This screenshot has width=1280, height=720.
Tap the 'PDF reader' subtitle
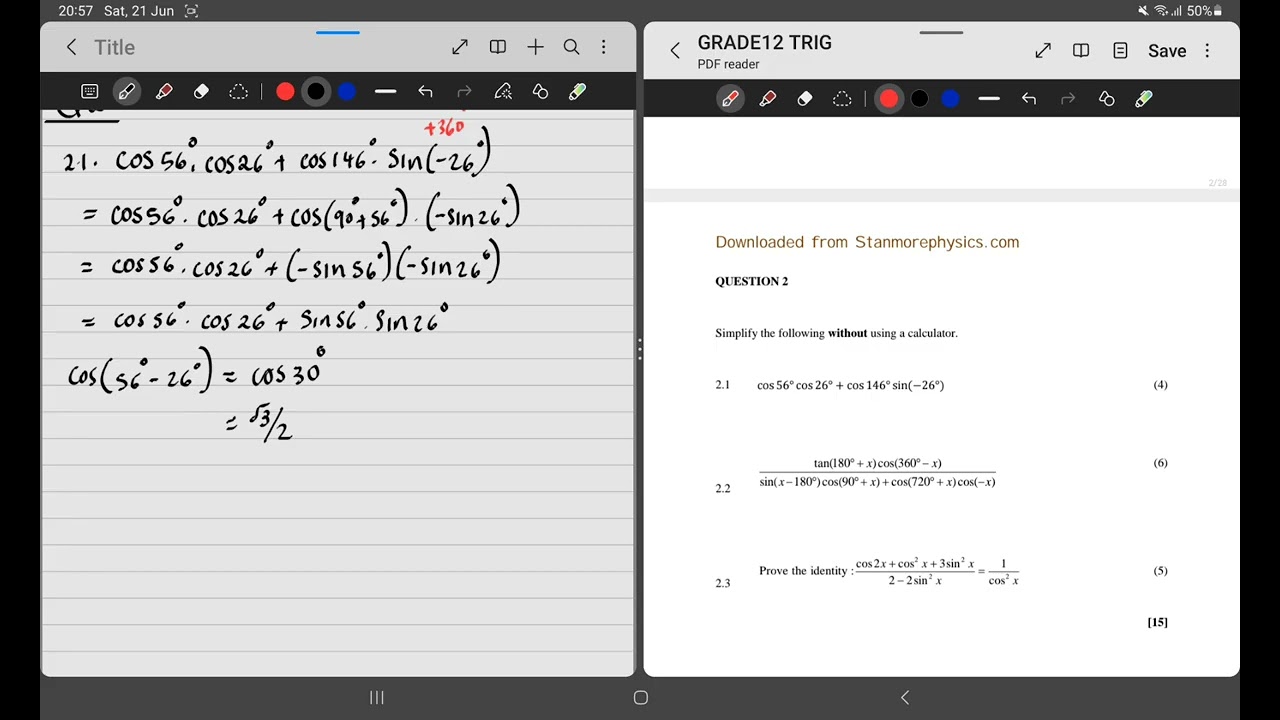coord(728,64)
